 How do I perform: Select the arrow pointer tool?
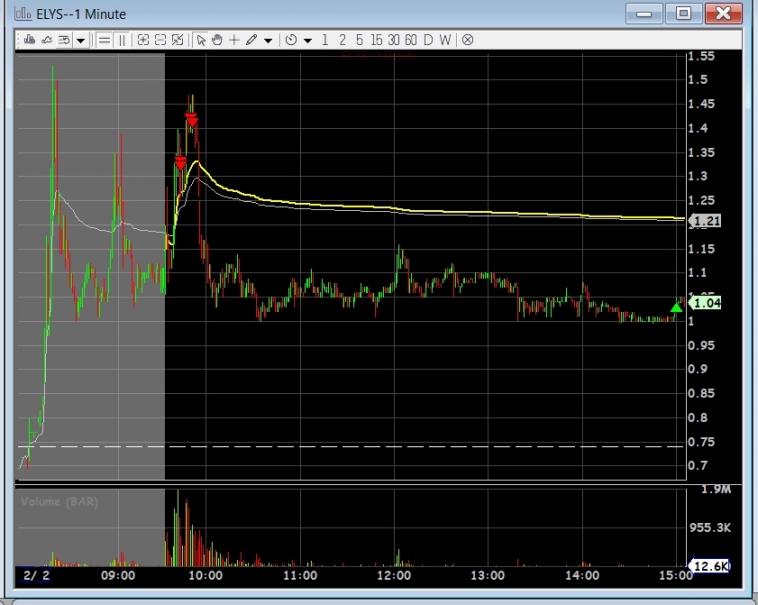[x=201, y=40]
